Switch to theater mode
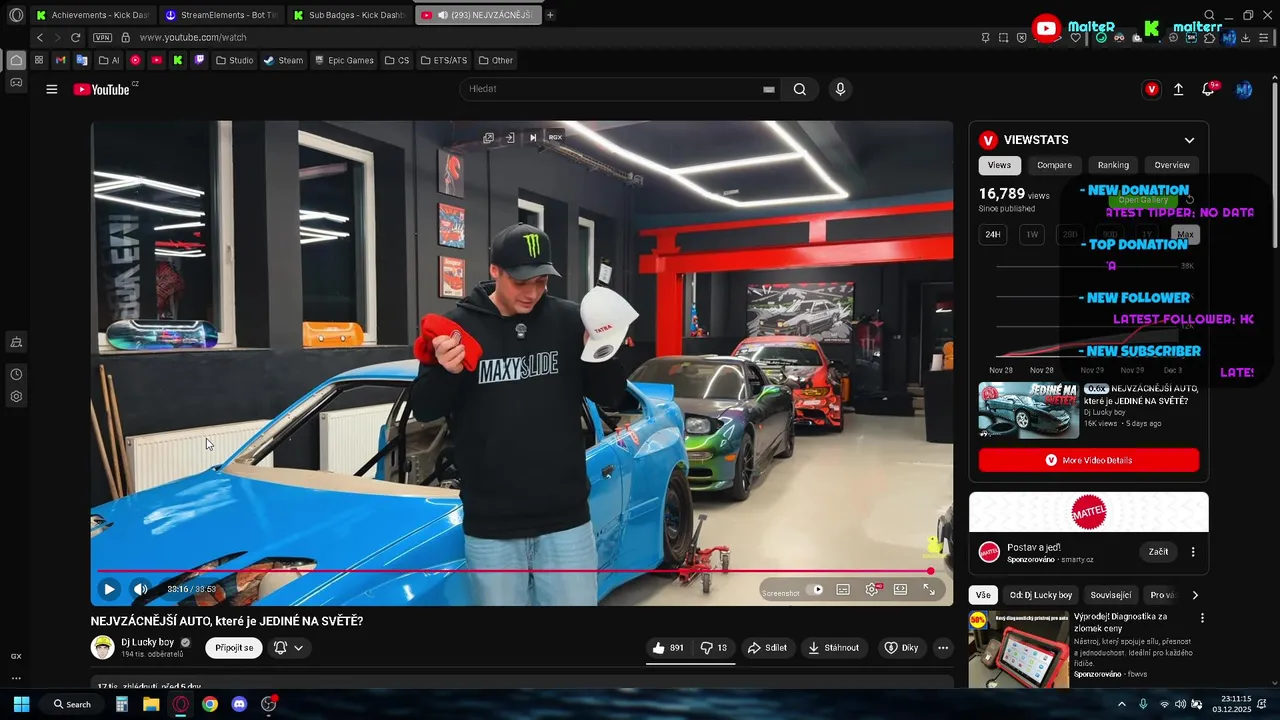1280x720 pixels. click(x=900, y=590)
